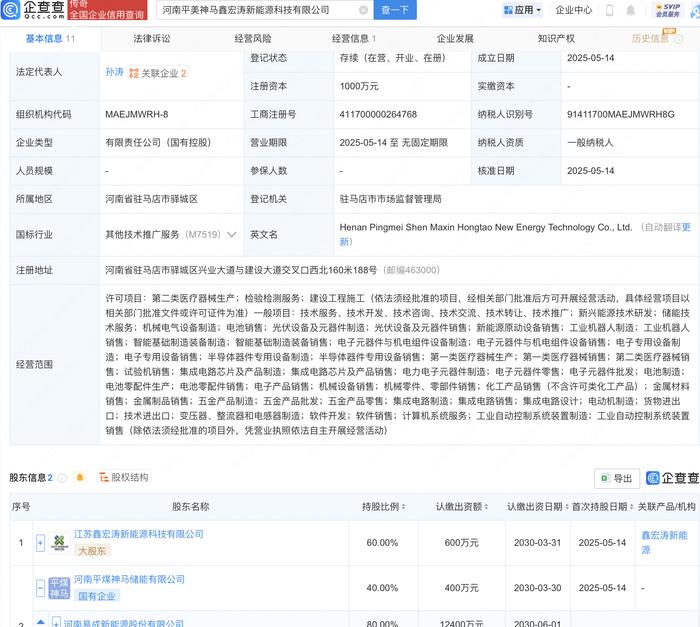Open the 应用 dropdown menu
The width and height of the screenshot is (700, 627).
click(x=522, y=10)
